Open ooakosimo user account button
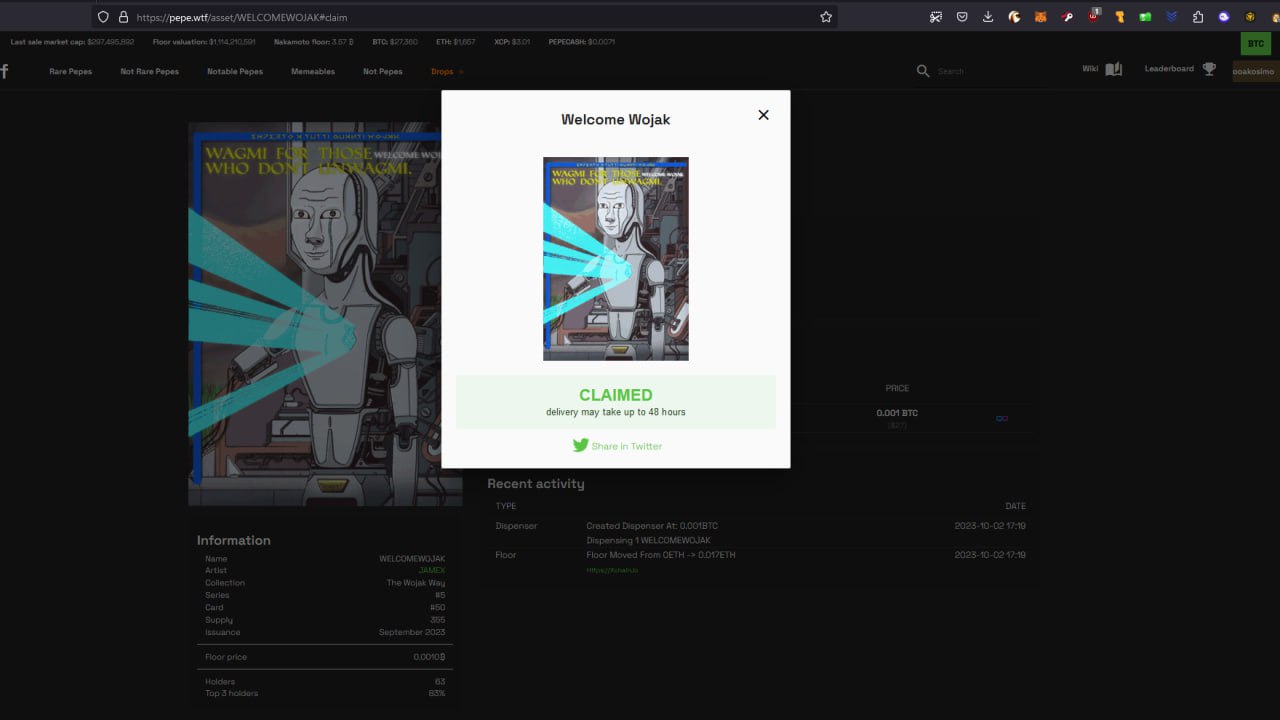Image resolution: width=1280 pixels, height=720 pixels. [1255, 71]
